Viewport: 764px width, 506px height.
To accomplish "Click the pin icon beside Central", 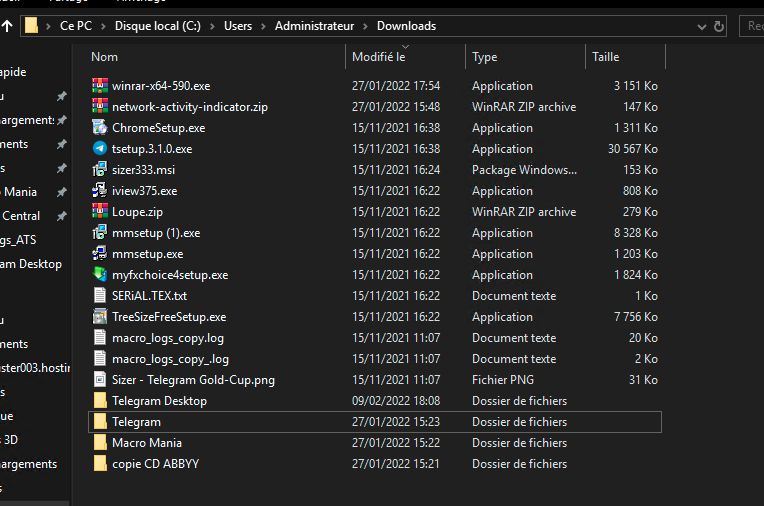I will pos(61,216).
